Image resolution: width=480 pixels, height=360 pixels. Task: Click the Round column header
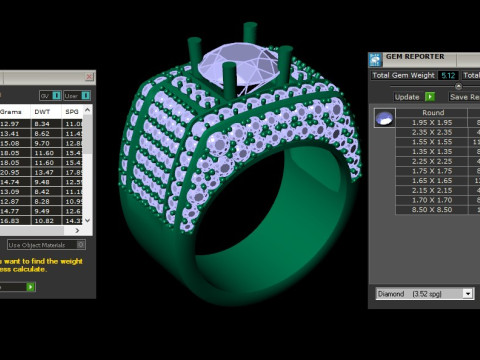433,113
